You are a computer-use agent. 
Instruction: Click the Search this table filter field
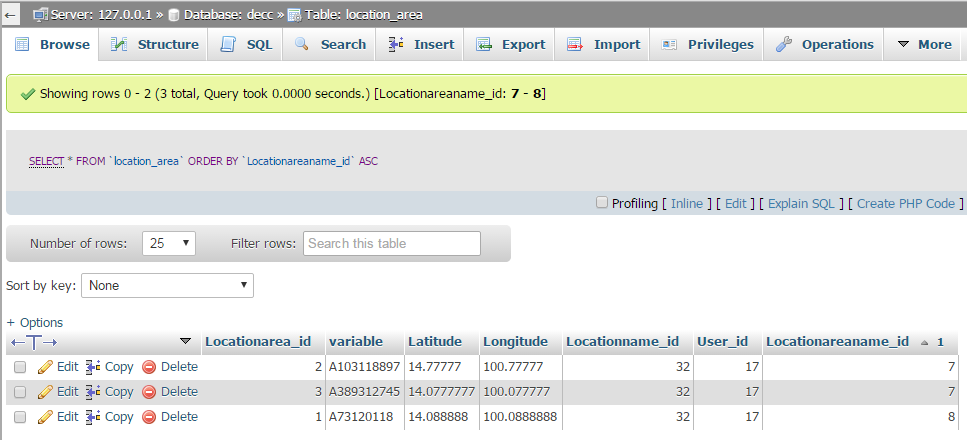[392, 243]
